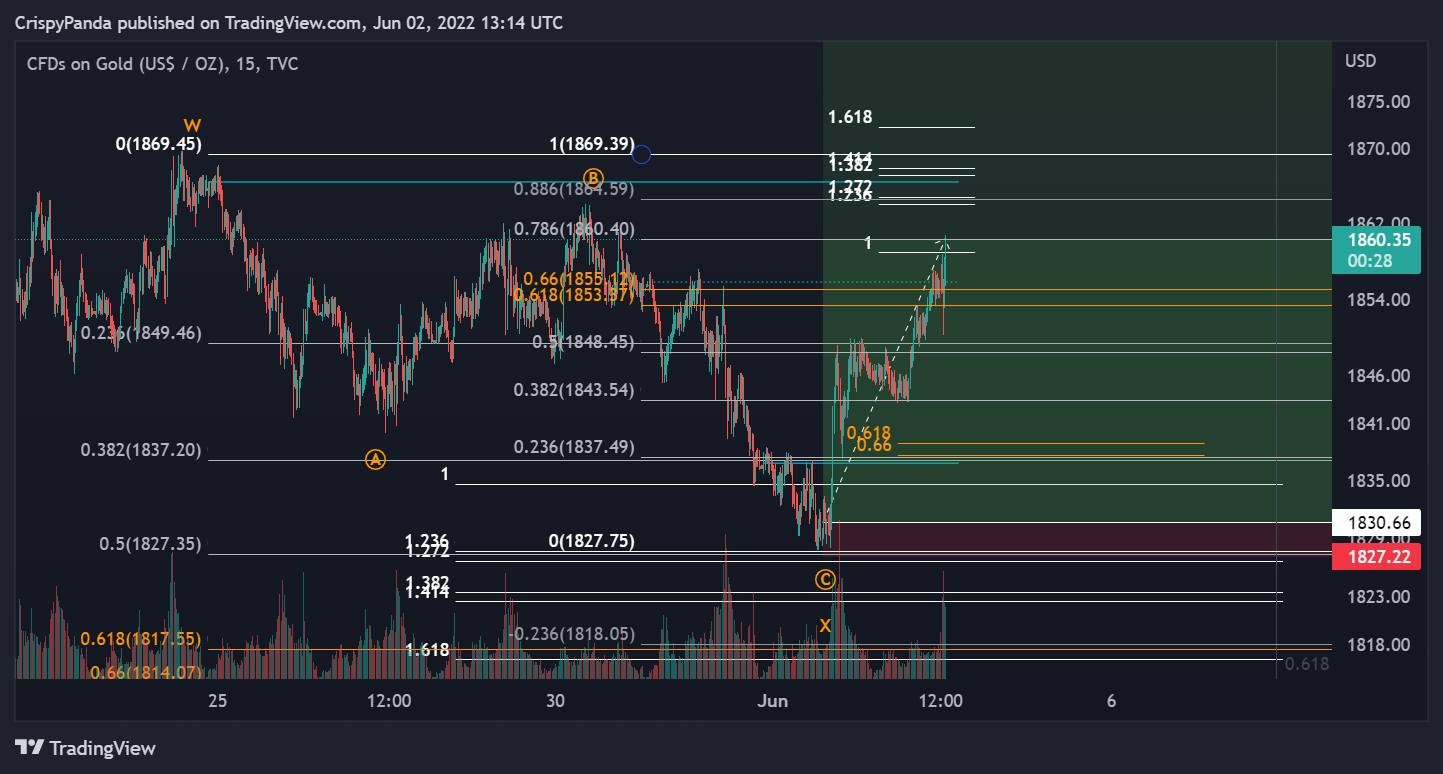Screen dimensions: 1443x774
Task: Select the 0.5(1848.45) Fibonacci label
Action: [x=584, y=342]
